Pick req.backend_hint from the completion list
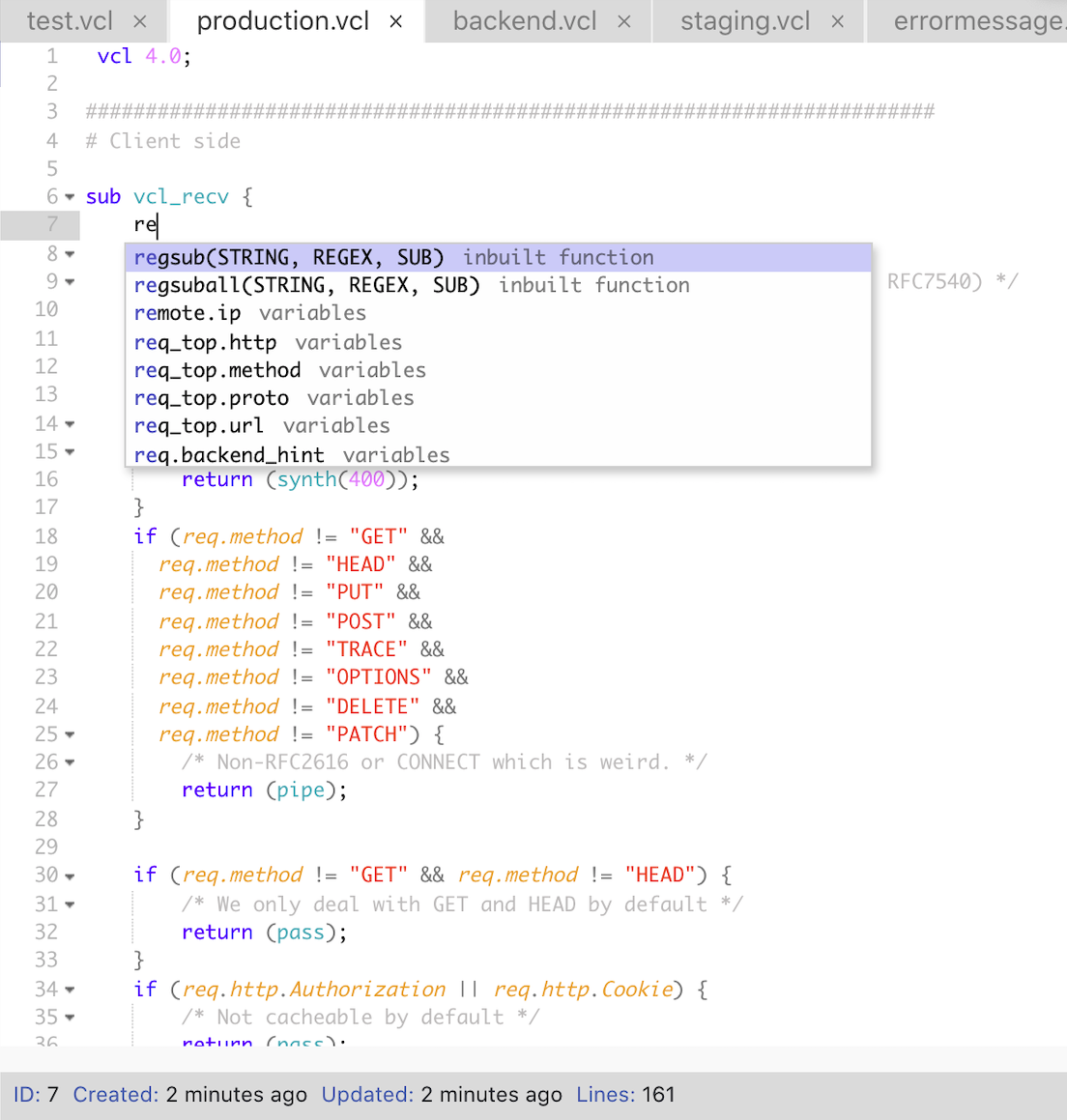This screenshot has height=1120, width=1067. 271,454
